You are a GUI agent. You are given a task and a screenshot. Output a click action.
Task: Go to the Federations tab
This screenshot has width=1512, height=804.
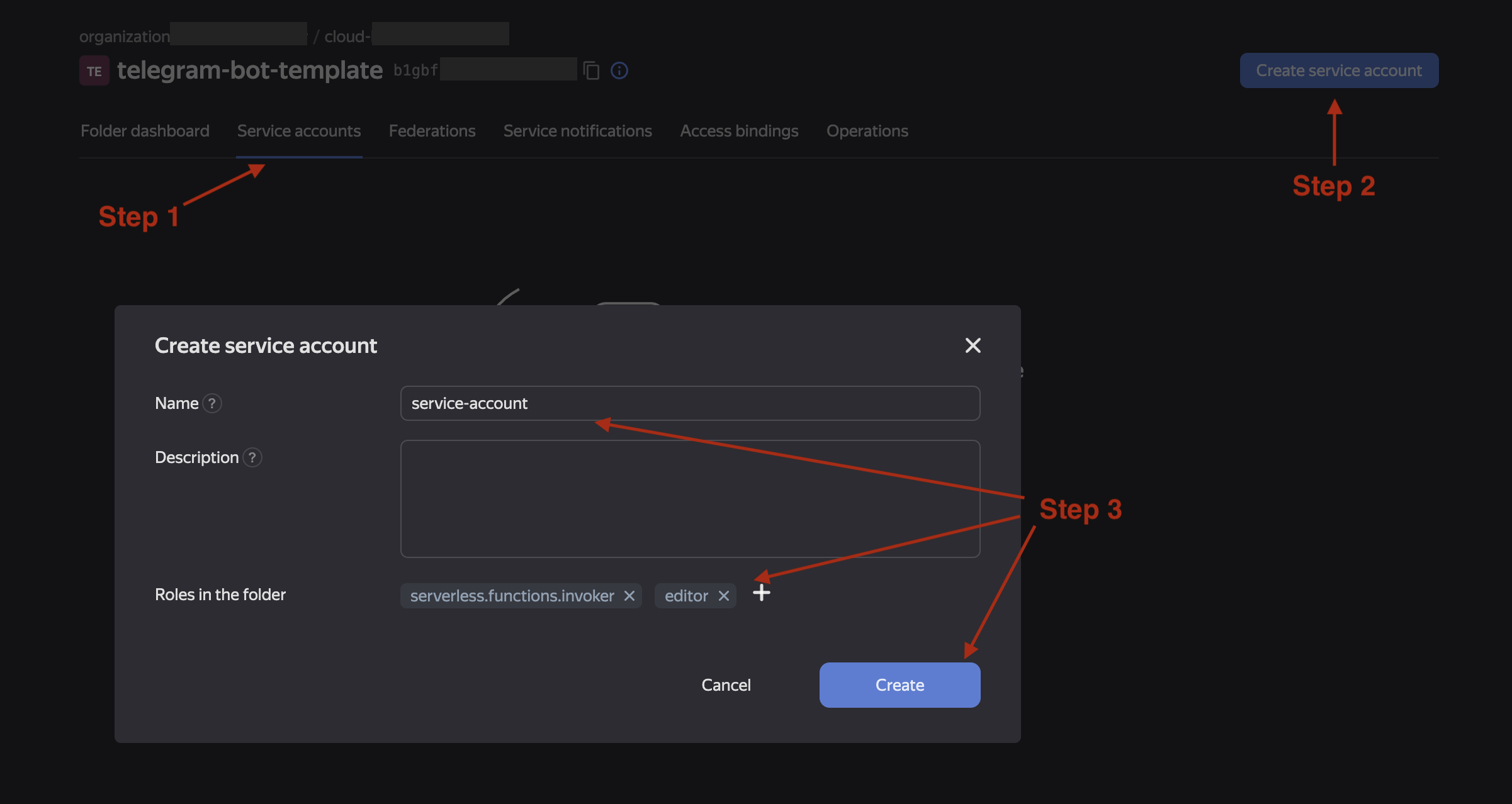432,131
